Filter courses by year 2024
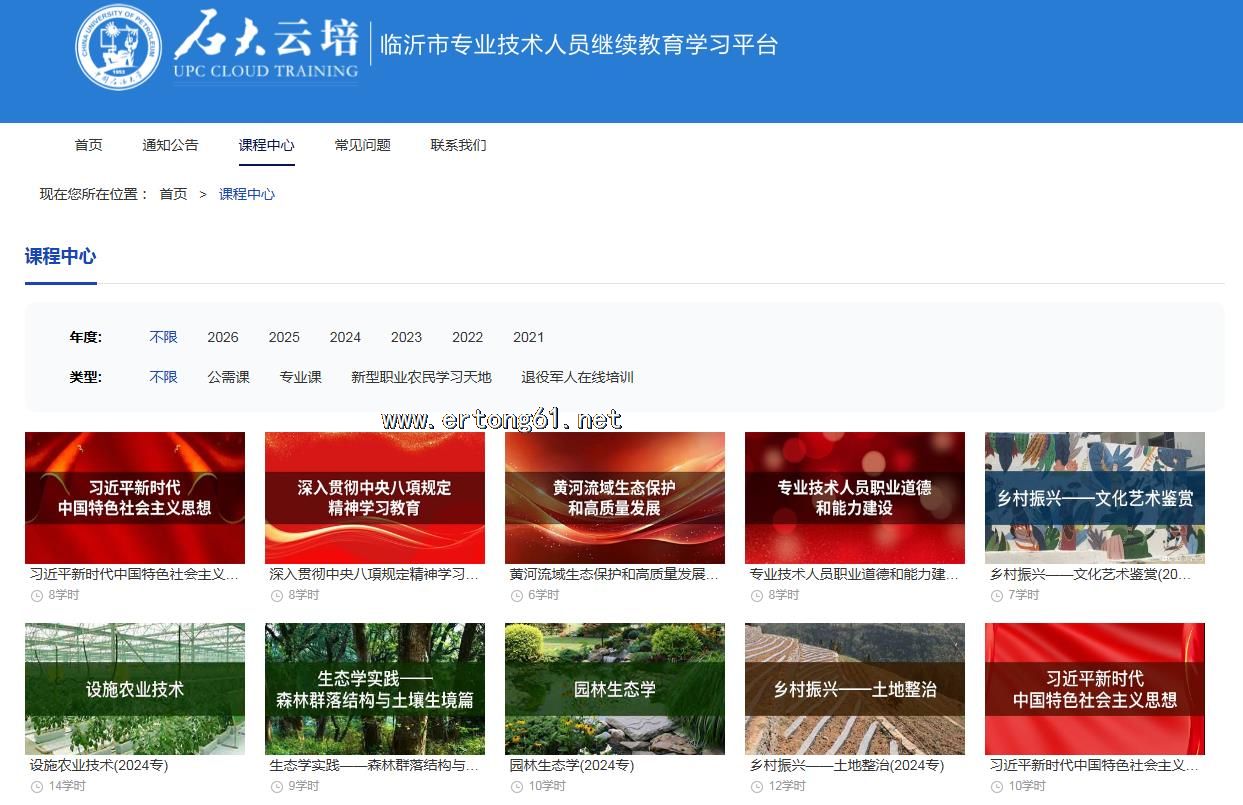Viewport: 1243px width, 805px height. pyautogui.click(x=345, y=337)
